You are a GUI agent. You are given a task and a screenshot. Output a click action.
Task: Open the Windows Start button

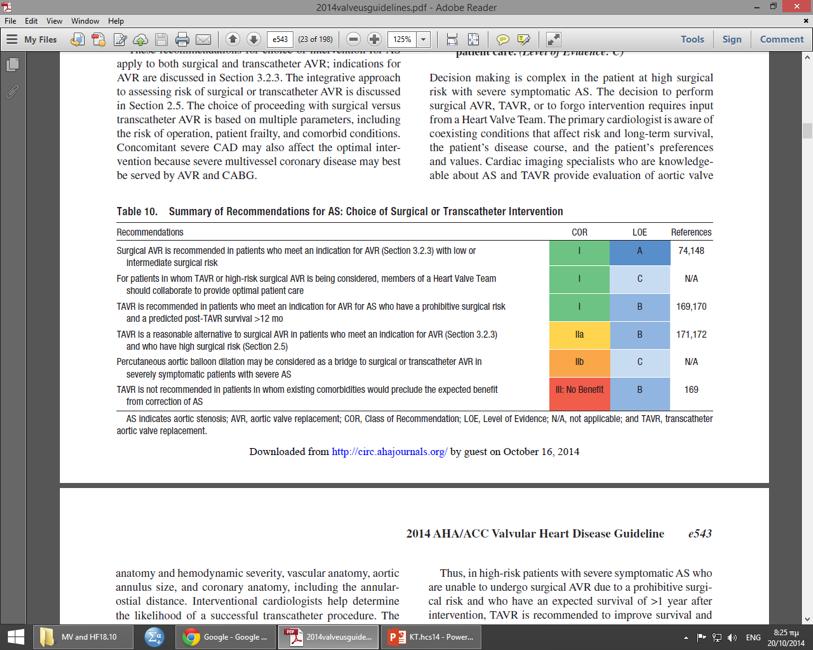click(16, 637)
